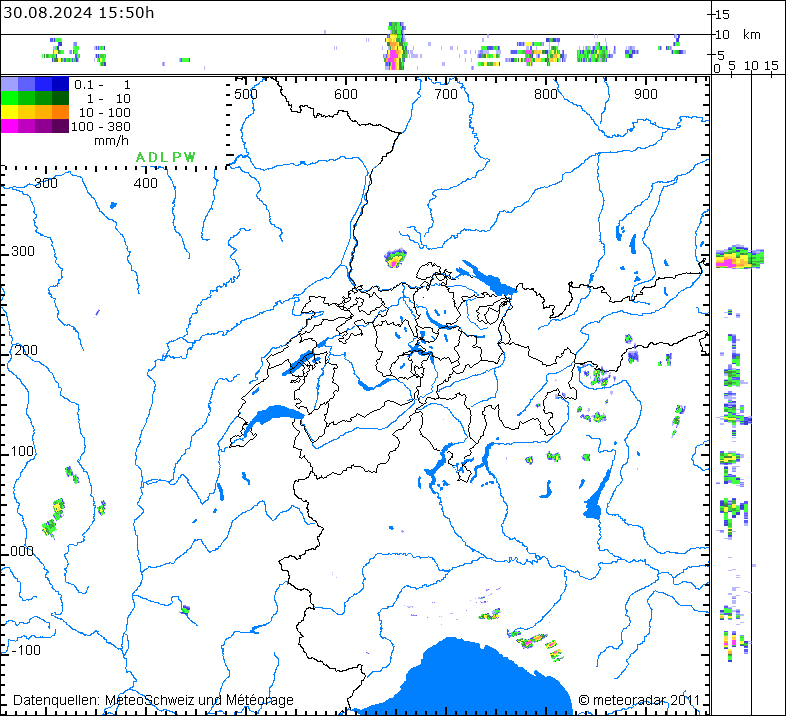Viewport: 786px width, 716px height.
Task: Click the '200' vertical axis label
Action: (26, 350)
